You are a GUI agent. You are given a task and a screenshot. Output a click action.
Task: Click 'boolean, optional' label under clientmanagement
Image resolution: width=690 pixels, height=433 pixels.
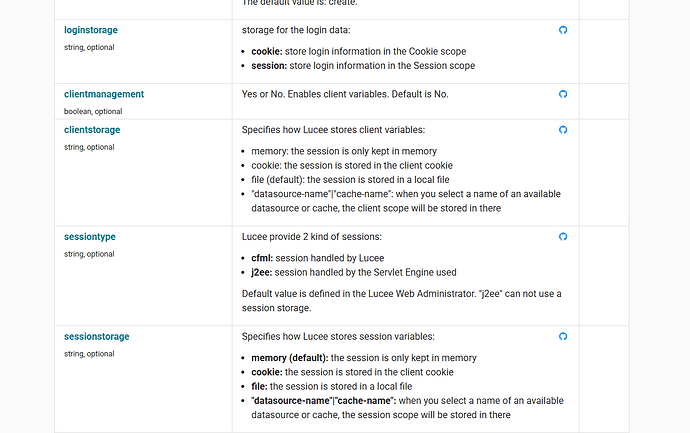[x=93, y=111]
